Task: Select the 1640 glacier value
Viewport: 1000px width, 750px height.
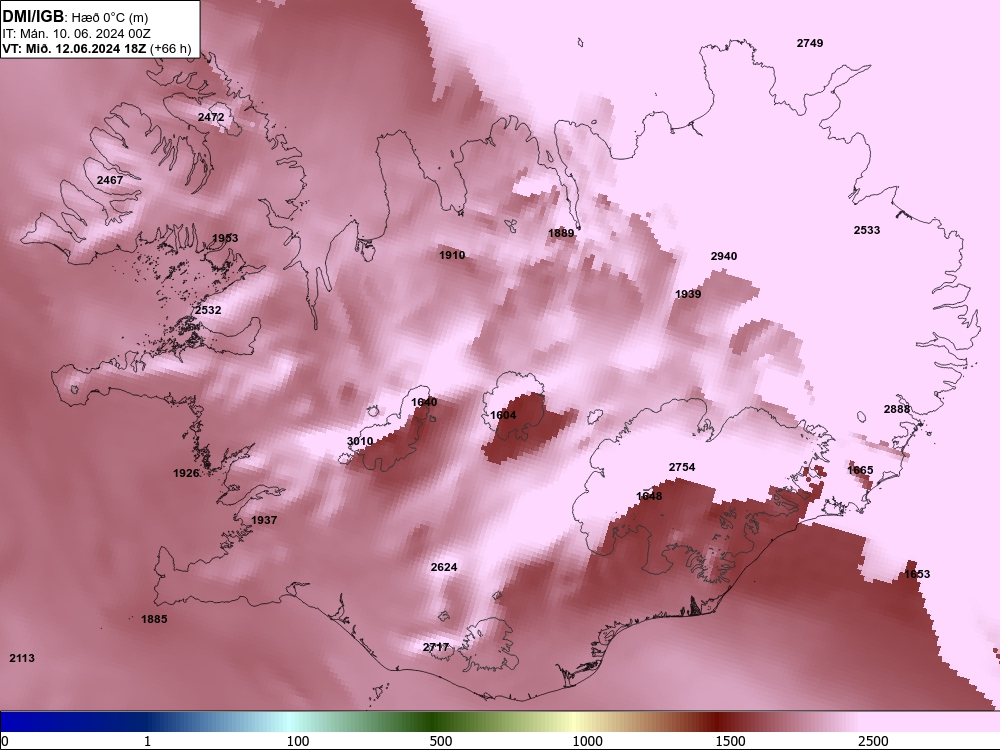Action: [x=424, y=402]
